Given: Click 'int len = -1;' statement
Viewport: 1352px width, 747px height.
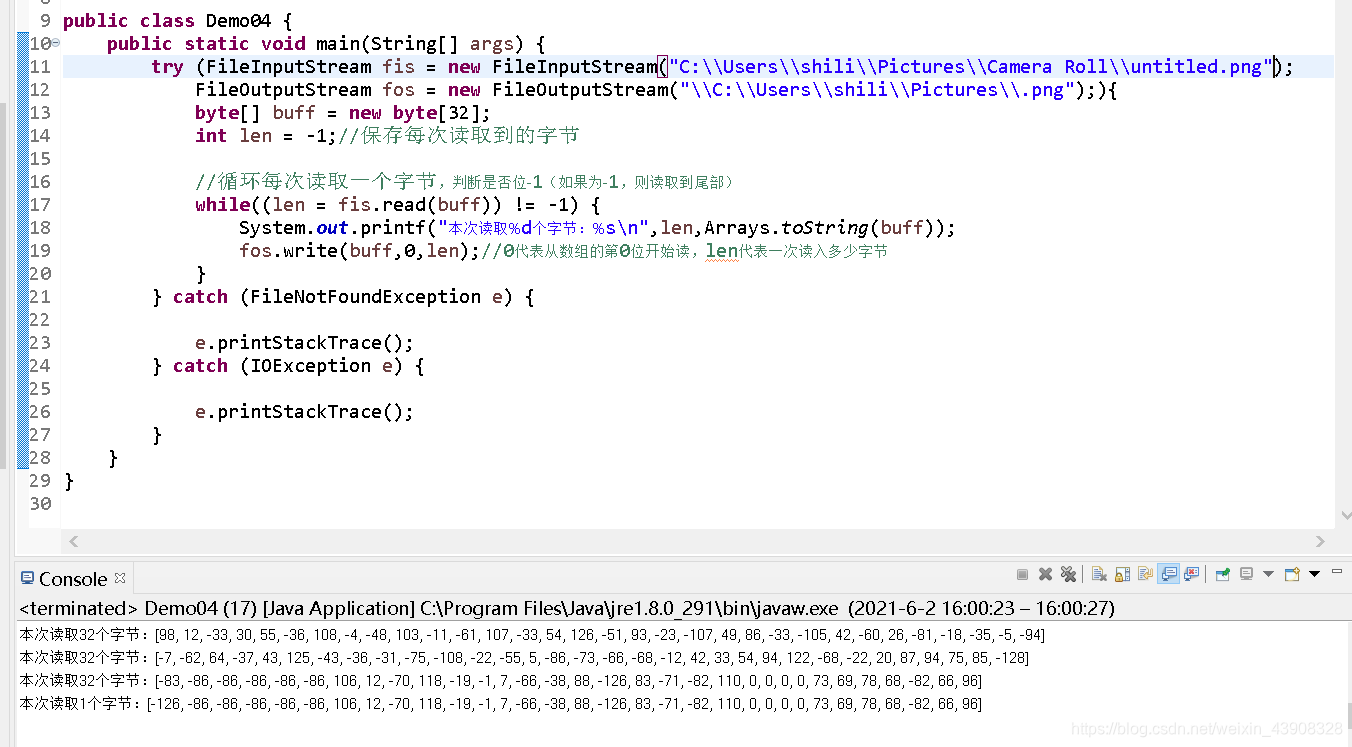Looking at the screenshot, I should (266, 136).
